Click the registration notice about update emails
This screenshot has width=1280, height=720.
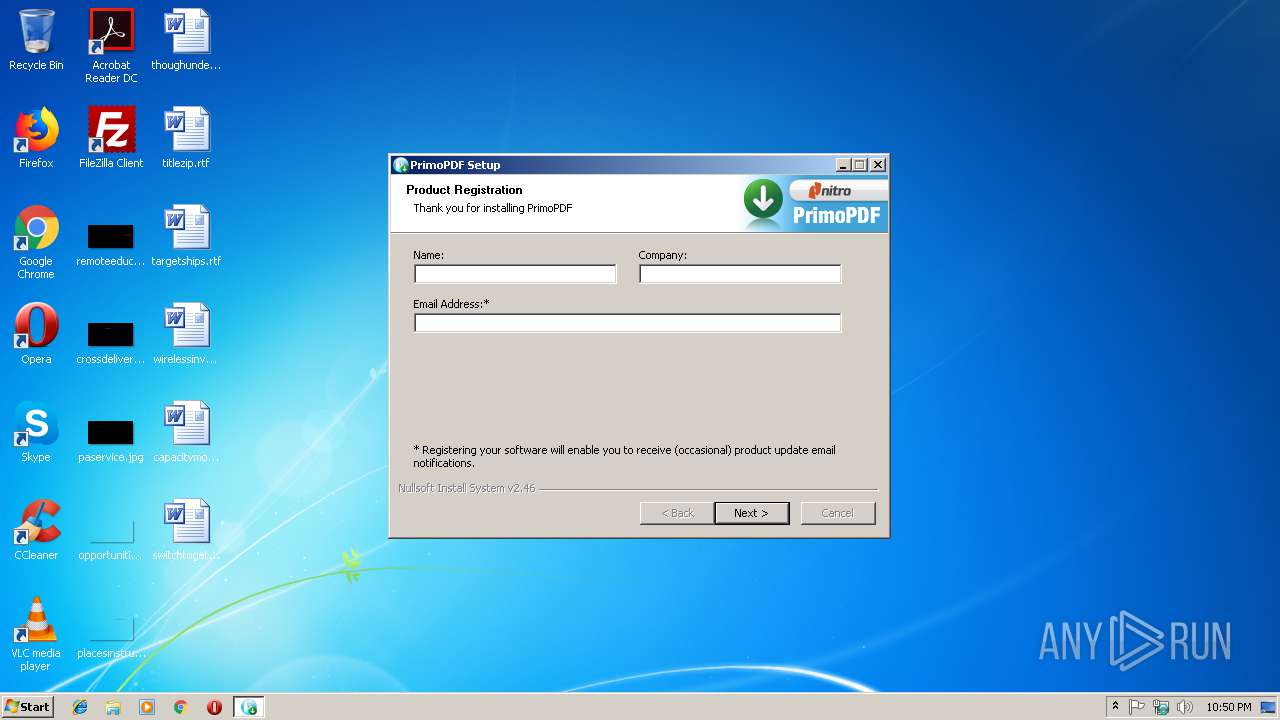coord(625,456)
